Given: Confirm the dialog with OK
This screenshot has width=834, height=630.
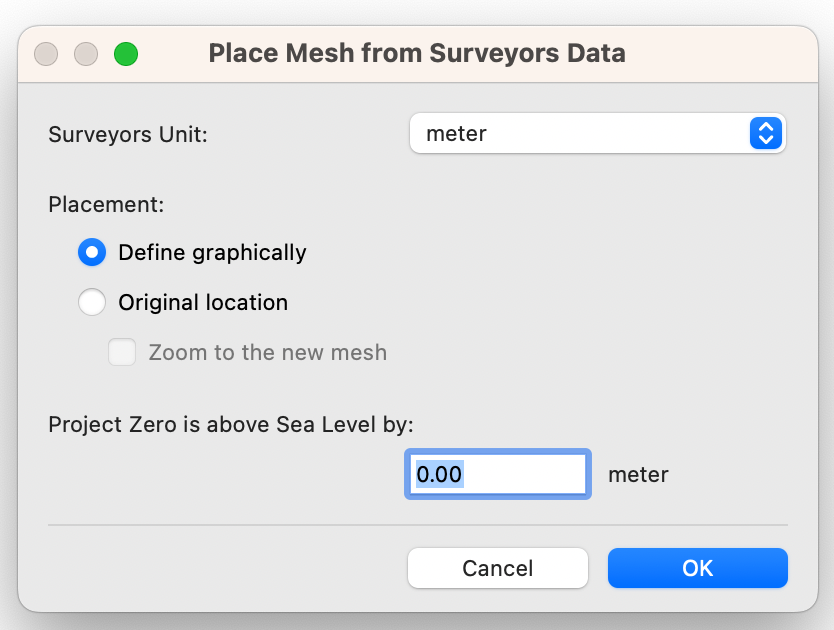Looking at the screenshot, I should click(x=697, y=568).
